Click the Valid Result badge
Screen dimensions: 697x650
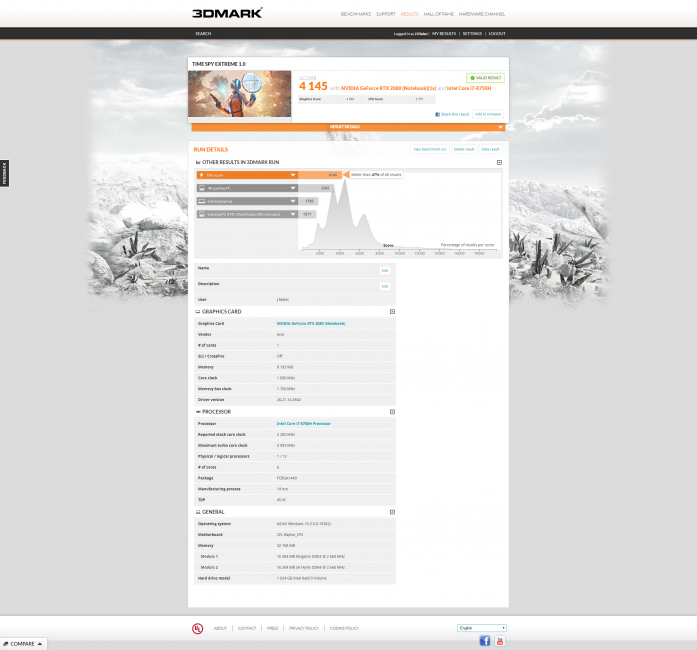point(485,78)
